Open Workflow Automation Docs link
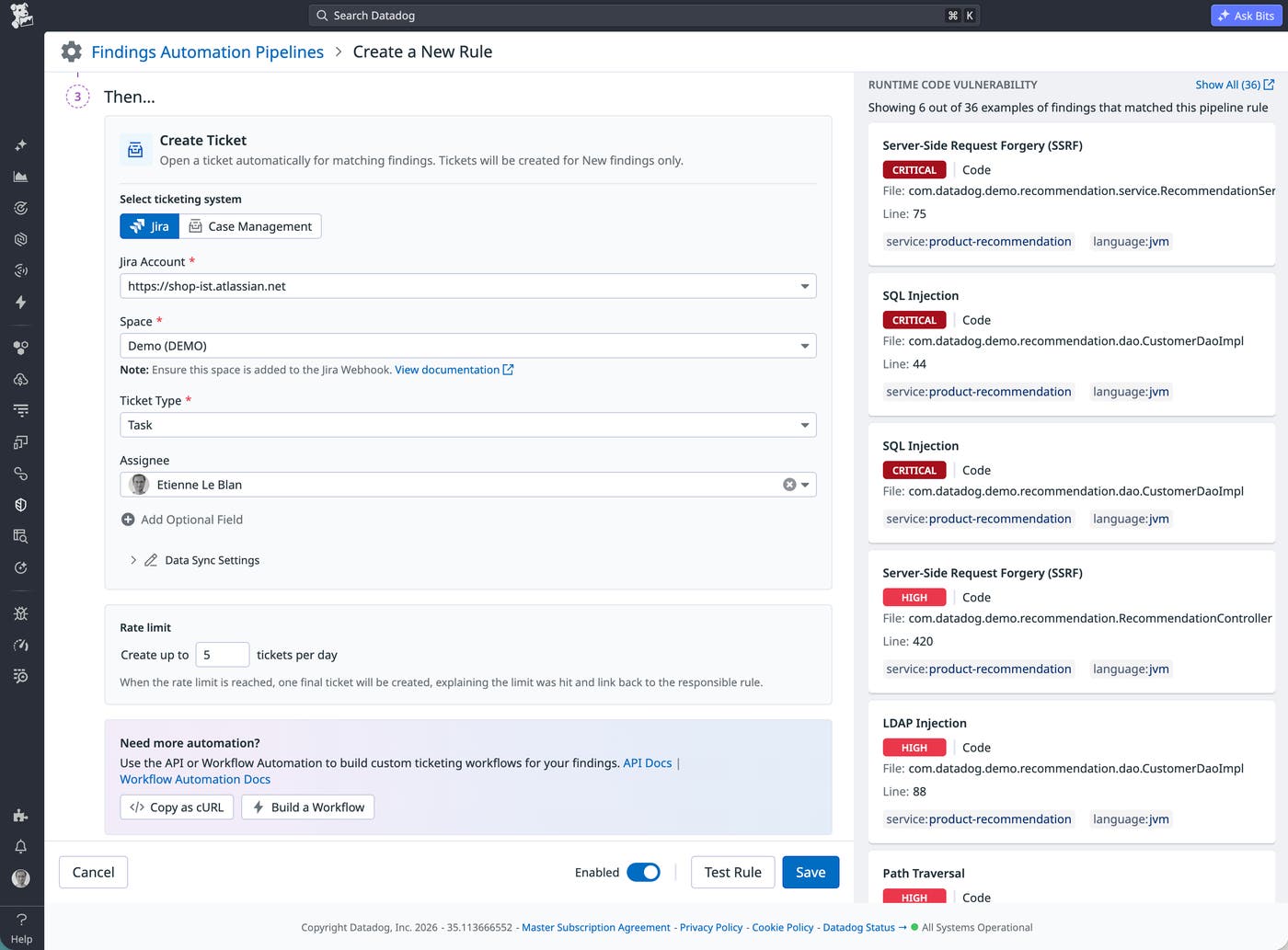The image size is (1288, 950). point(195,779)
